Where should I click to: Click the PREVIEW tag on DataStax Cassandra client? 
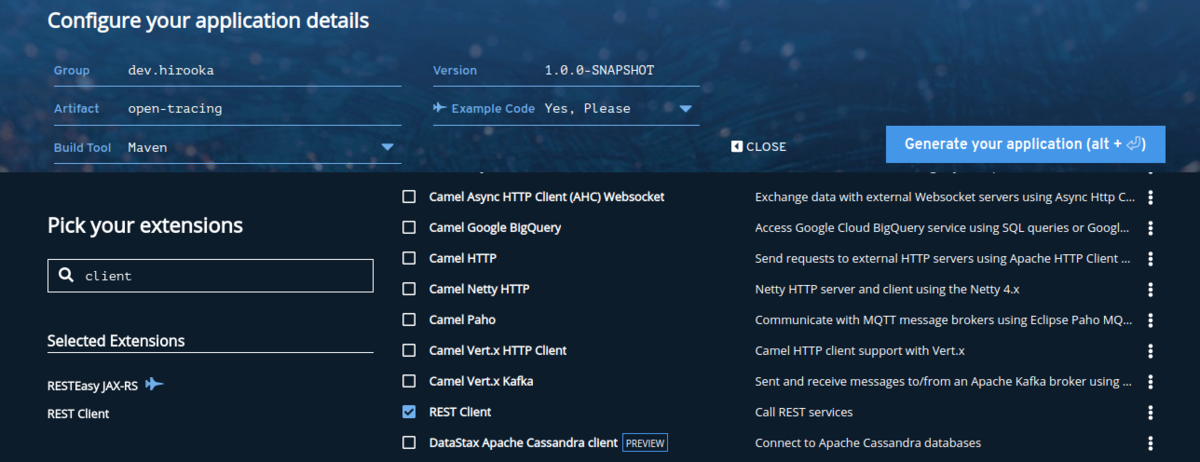pos(645,443)
